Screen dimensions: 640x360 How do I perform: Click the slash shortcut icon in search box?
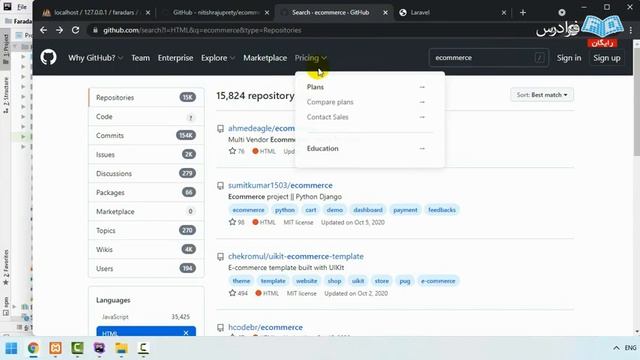[540, 58]
